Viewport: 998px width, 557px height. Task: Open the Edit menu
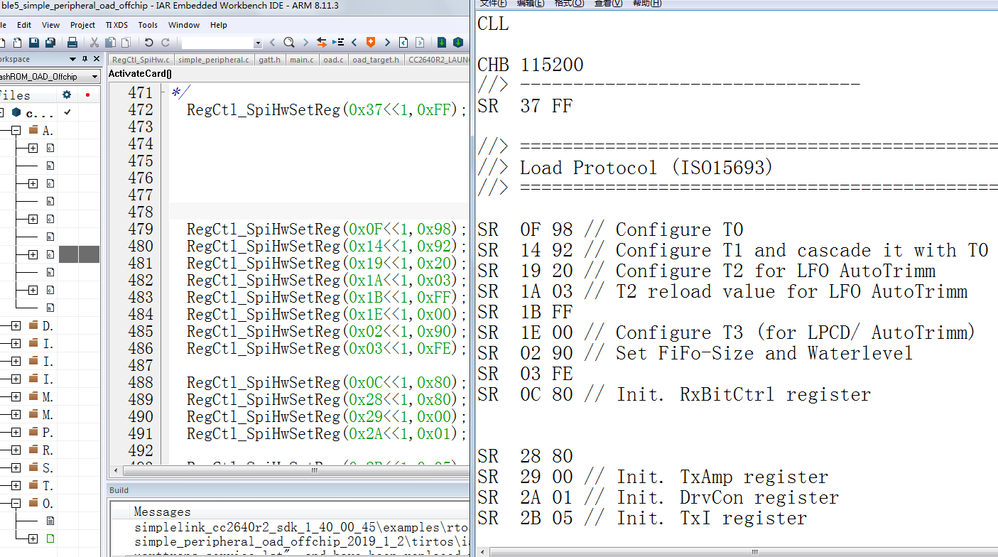coord(24,25)
